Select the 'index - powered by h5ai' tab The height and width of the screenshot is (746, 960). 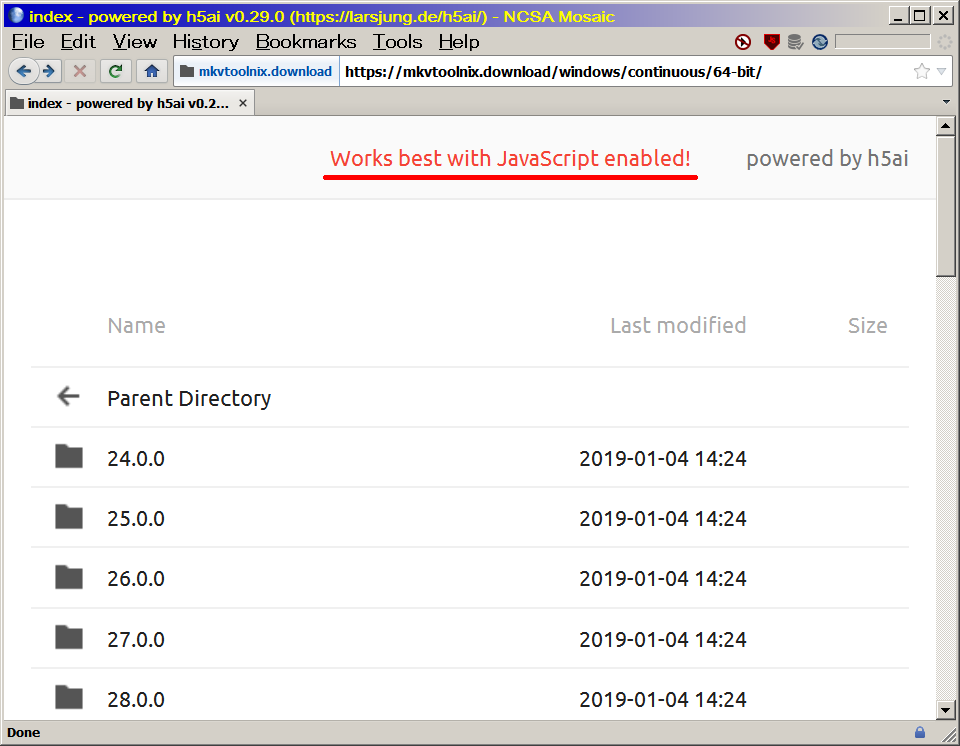130,103
